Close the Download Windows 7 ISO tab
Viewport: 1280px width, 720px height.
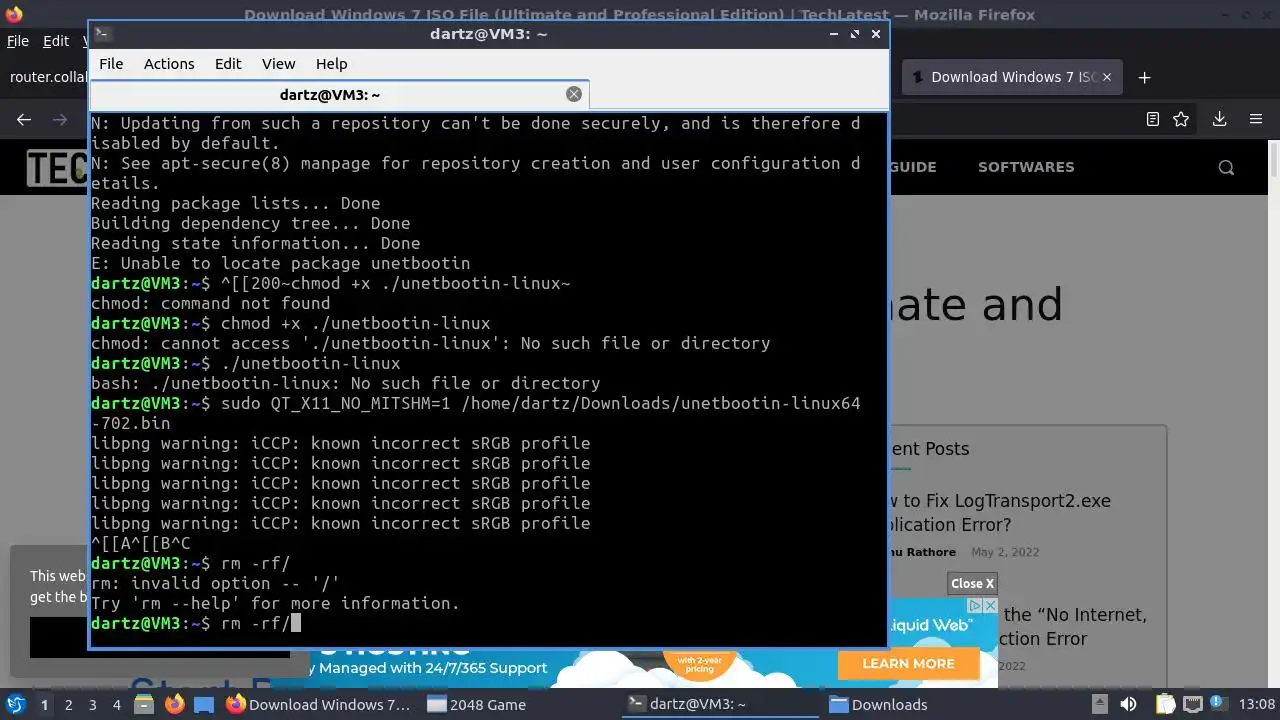tap(1107, 77)
